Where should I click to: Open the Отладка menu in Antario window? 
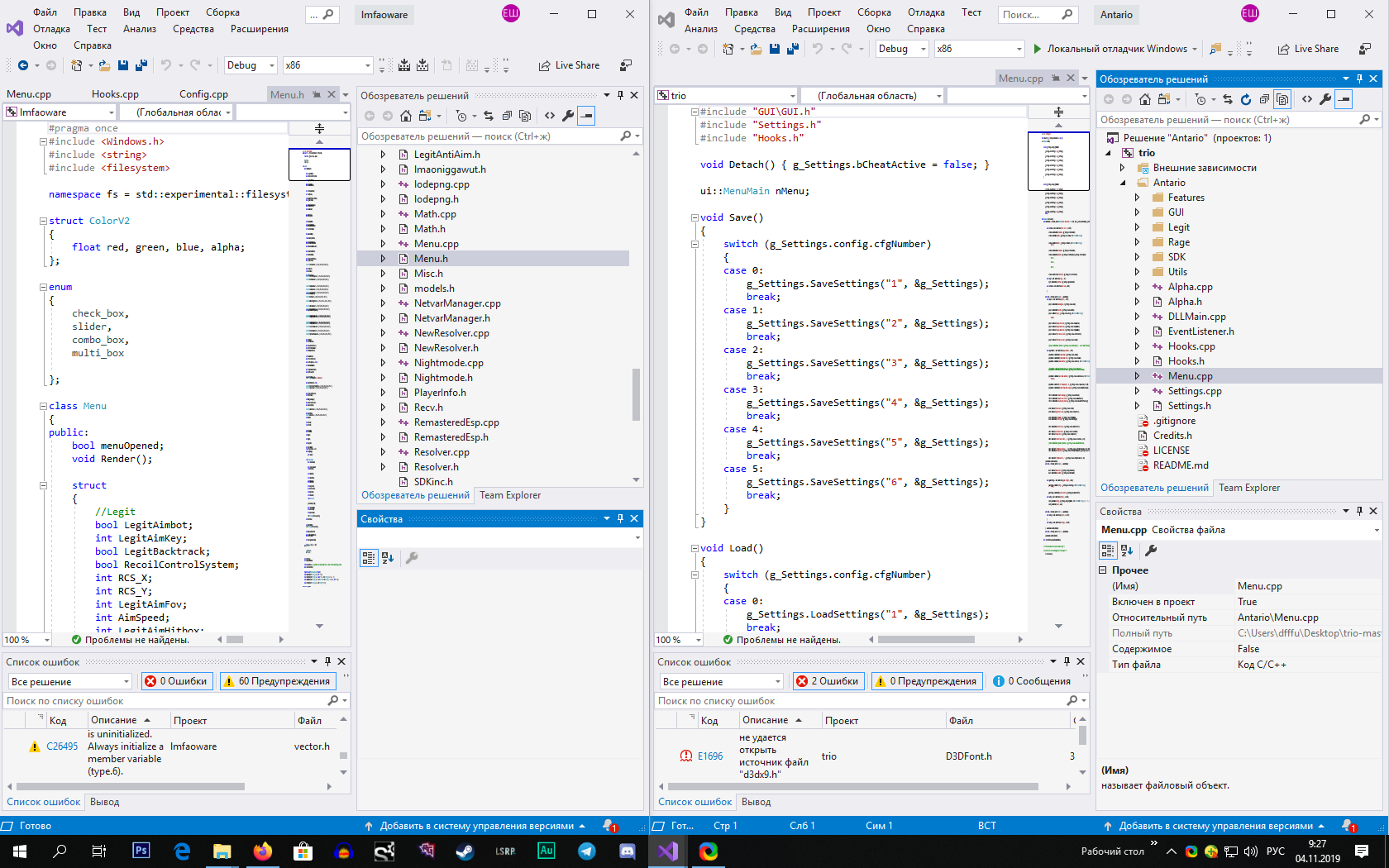(x=926, y=12)
